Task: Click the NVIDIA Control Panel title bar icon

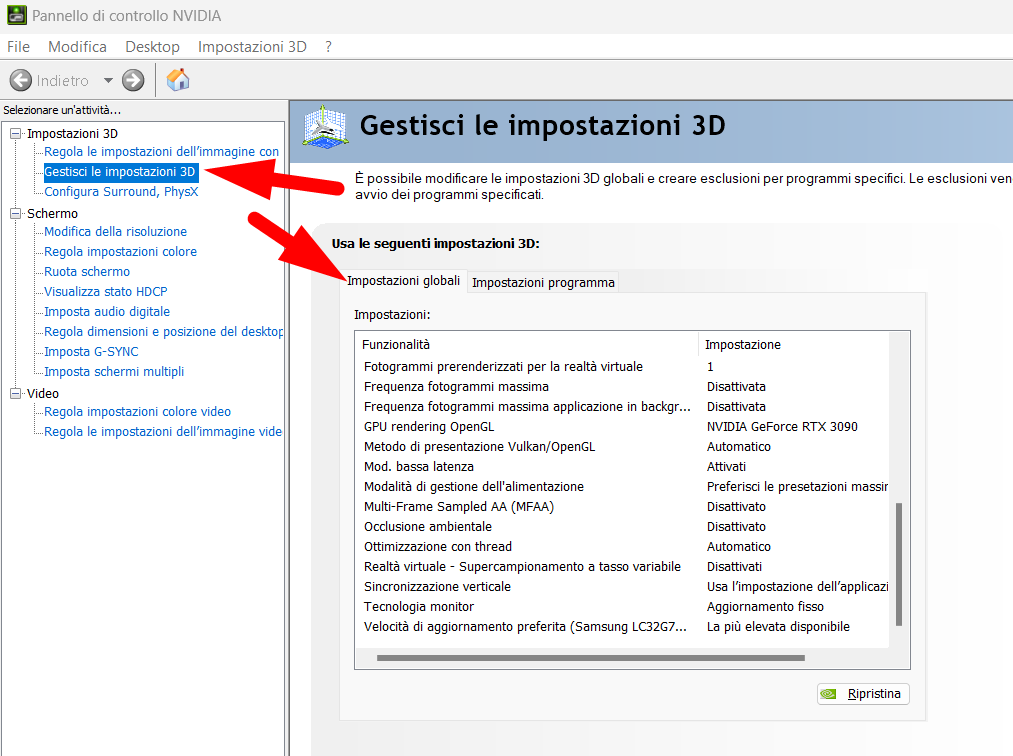Action: pyautogui.click(x=16, y=15)
